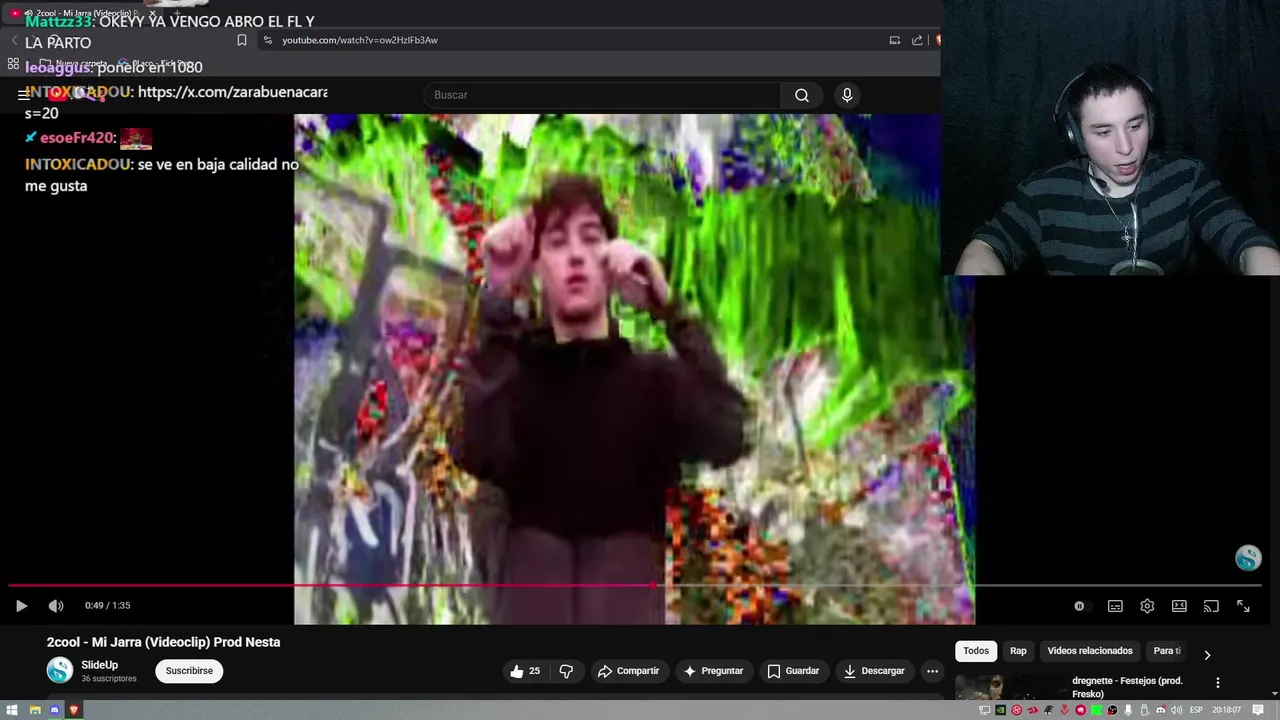Click the magnifier search button

coord(802,95)
